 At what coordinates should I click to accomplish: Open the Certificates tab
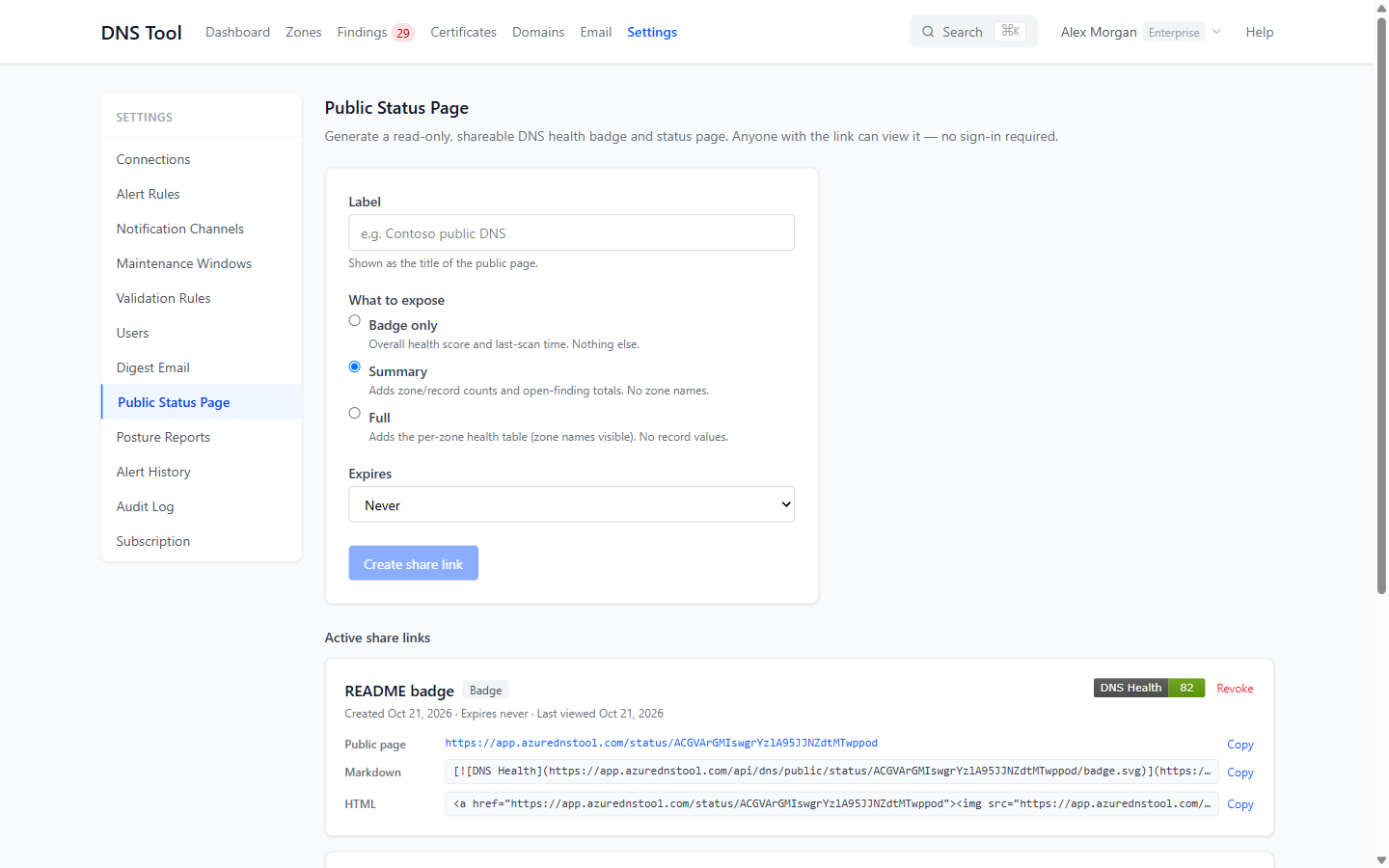coord(463,32)
